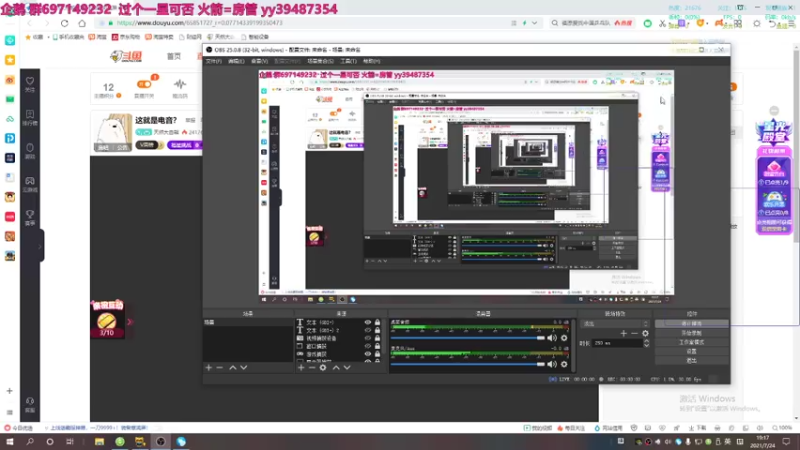This screenshot has width=800, height=450.
Task: Open ranking icon in Douyu dark sidebar
Action: (x=30, y=114)
